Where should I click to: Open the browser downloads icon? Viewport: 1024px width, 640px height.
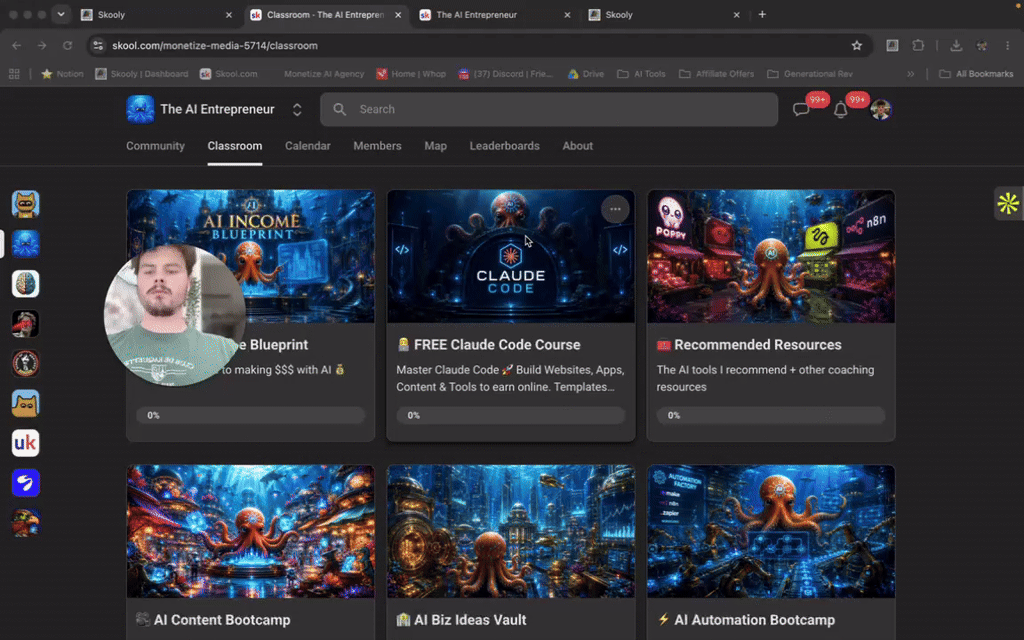pos(956,45)
